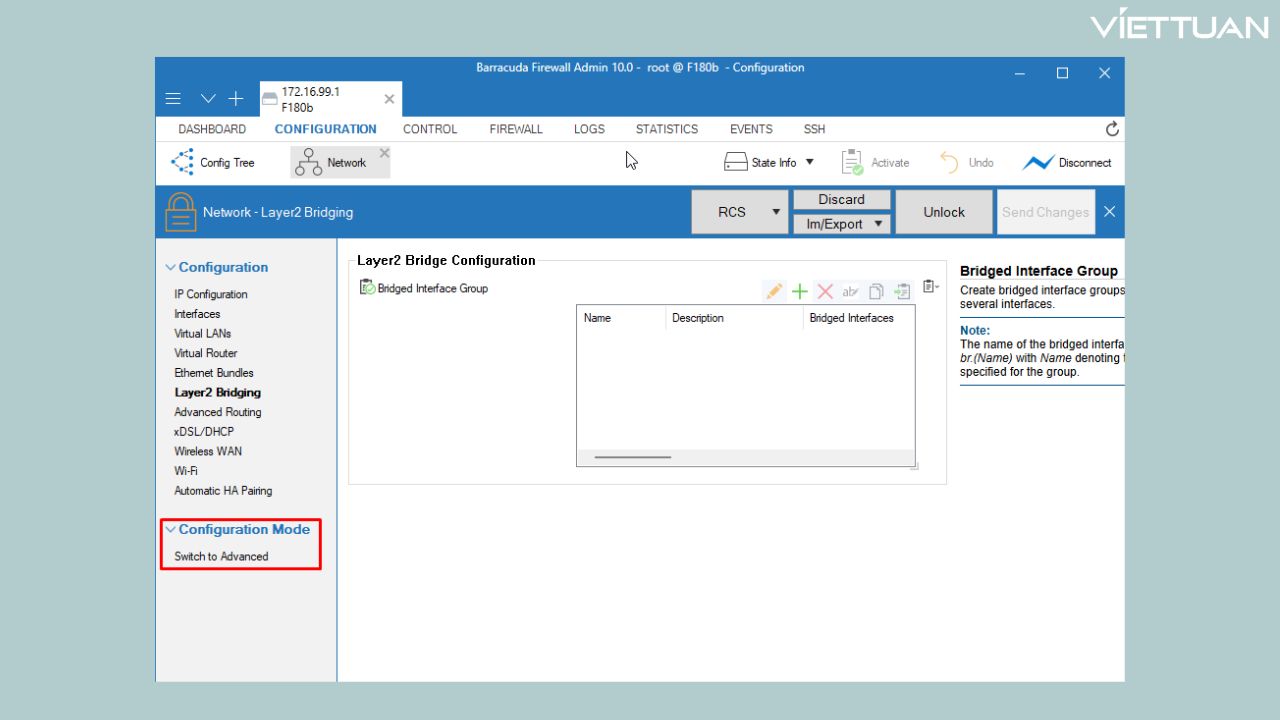This screenshot has width=1280, height=720.
Task: Click the pencil edit icon
Action: point(774,291)
